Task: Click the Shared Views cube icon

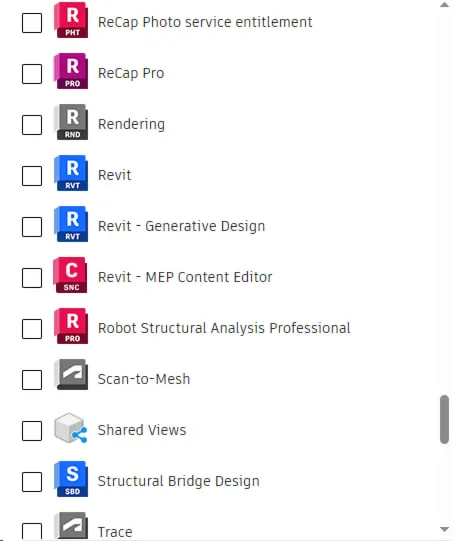Action: [71, 428]
